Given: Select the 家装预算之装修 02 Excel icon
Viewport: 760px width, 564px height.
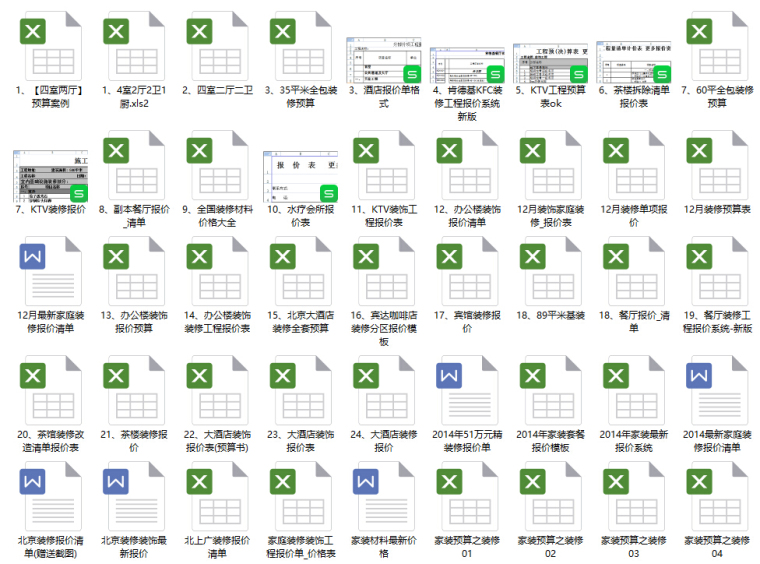Looking at the screenshot, I should click(551, 497).
